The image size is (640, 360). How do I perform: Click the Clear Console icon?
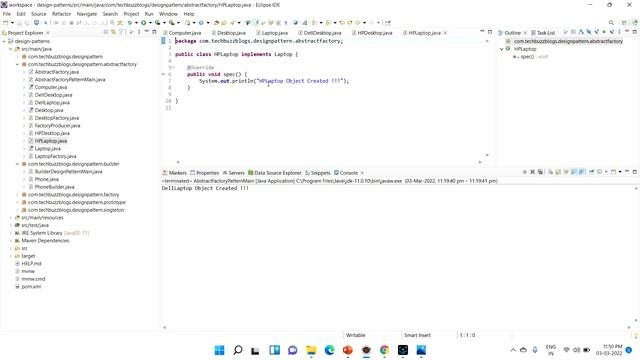550,172
